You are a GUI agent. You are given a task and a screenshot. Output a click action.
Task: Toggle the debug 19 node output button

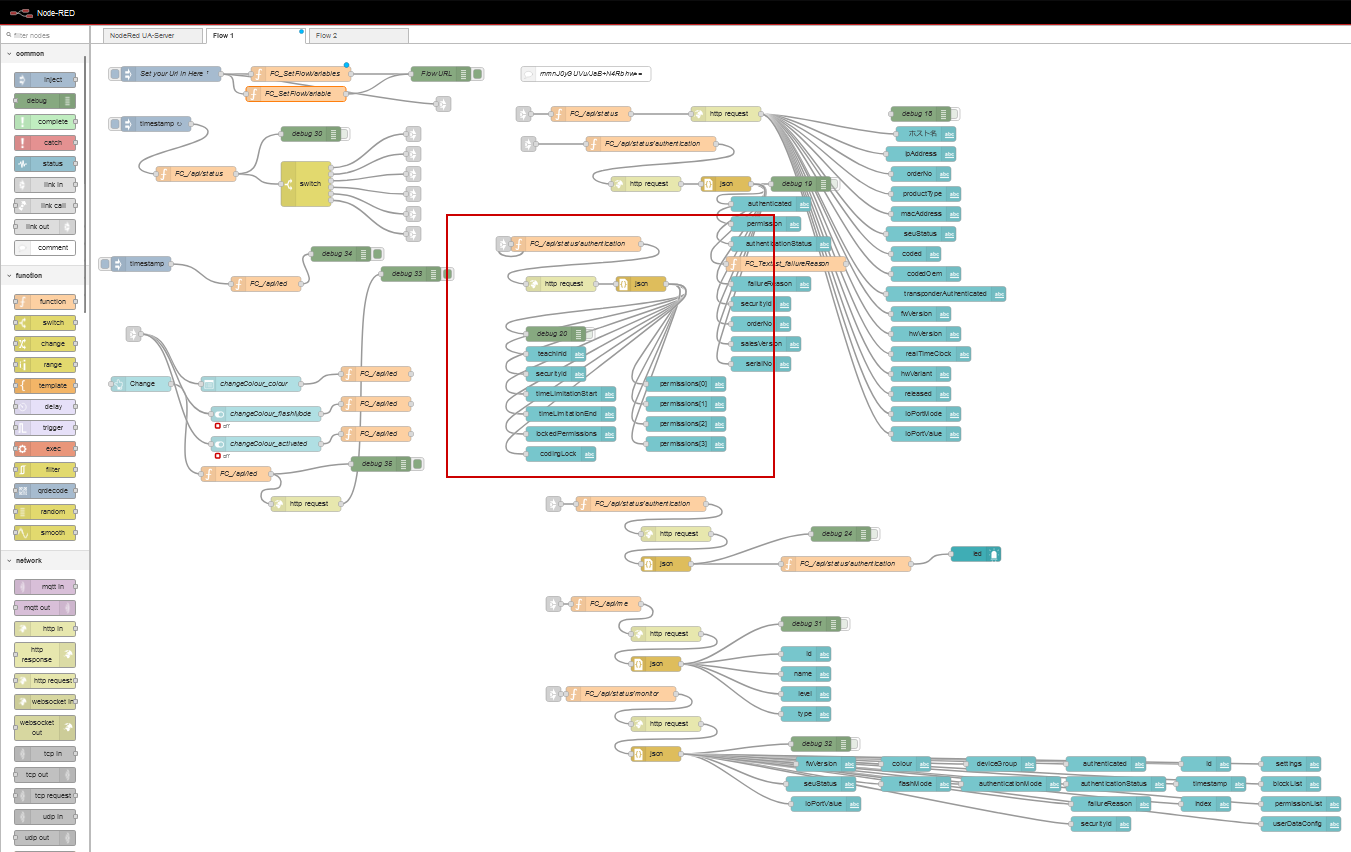pos(837,184)
